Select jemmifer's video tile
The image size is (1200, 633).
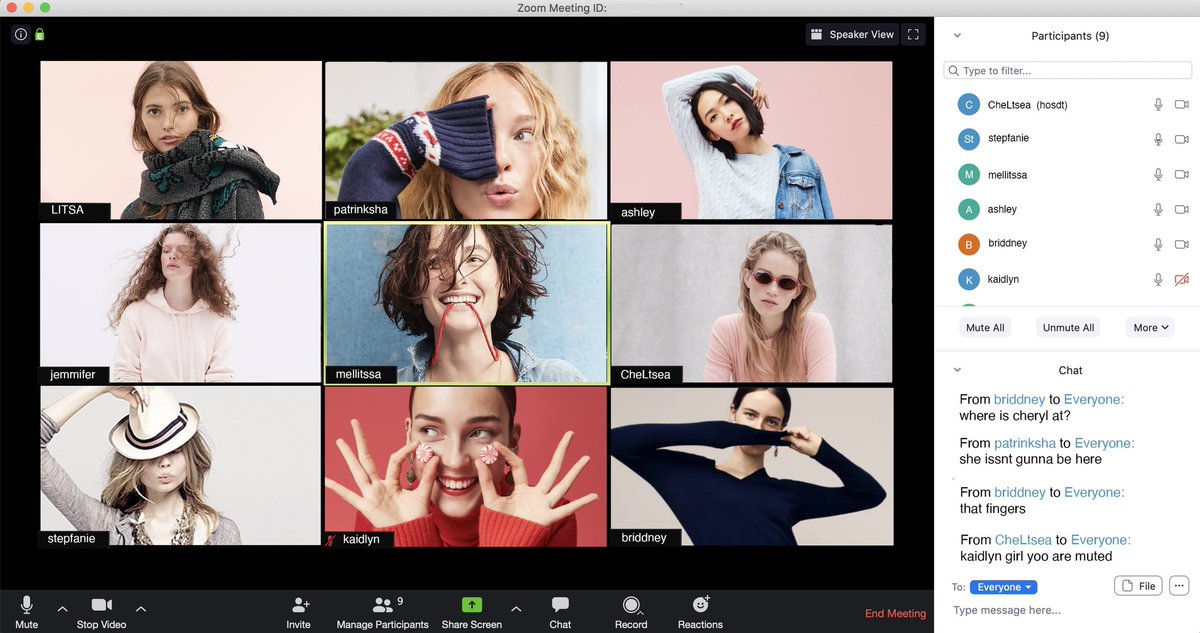click(x=181, y=303)
